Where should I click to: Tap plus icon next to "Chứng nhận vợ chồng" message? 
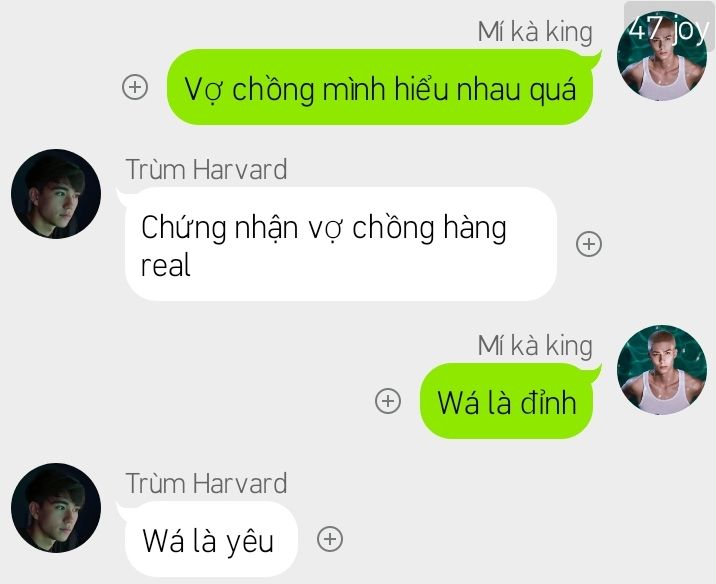tap(589, 244)
